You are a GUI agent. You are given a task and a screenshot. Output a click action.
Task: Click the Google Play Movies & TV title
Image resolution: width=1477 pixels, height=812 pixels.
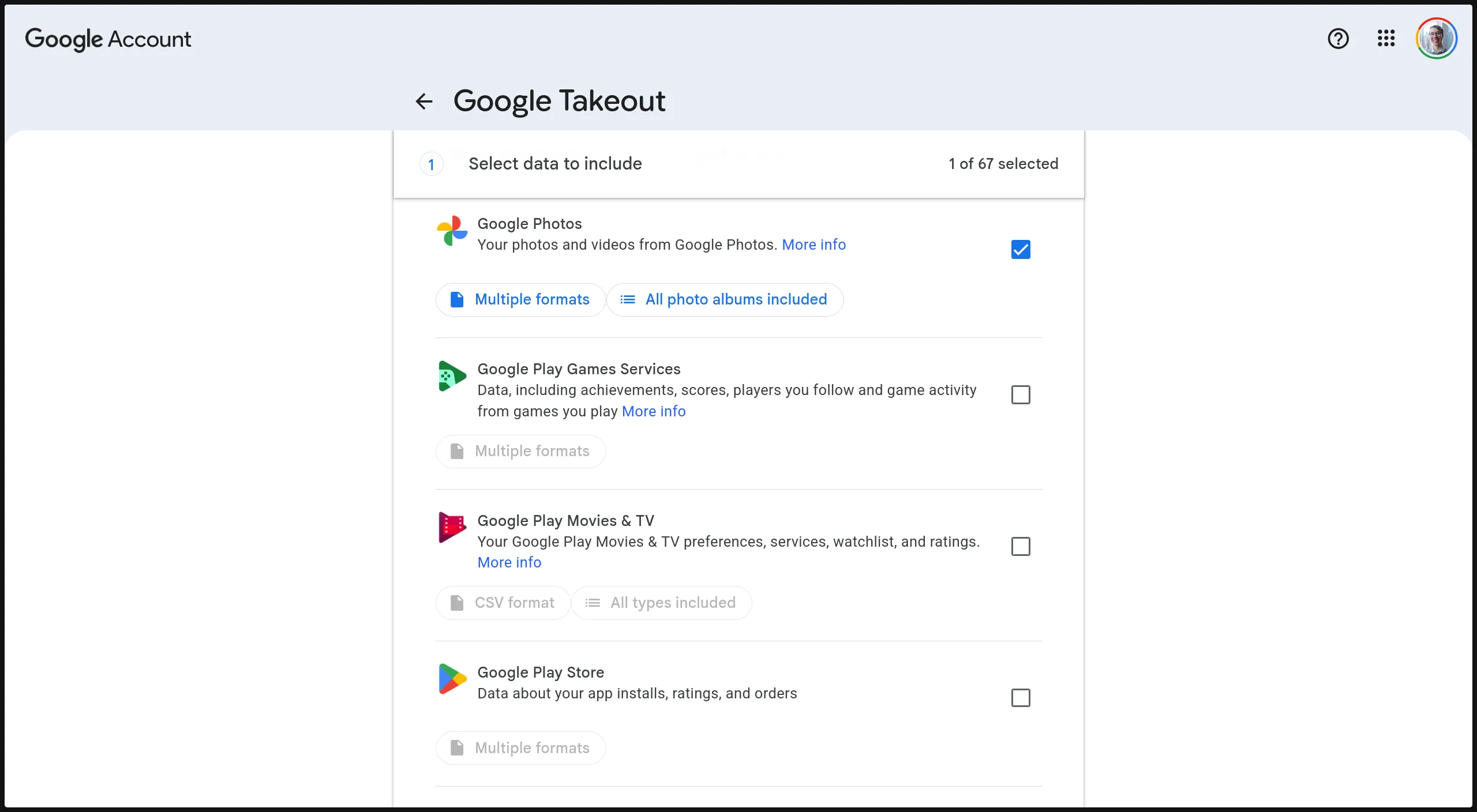(x=566, y=521)
